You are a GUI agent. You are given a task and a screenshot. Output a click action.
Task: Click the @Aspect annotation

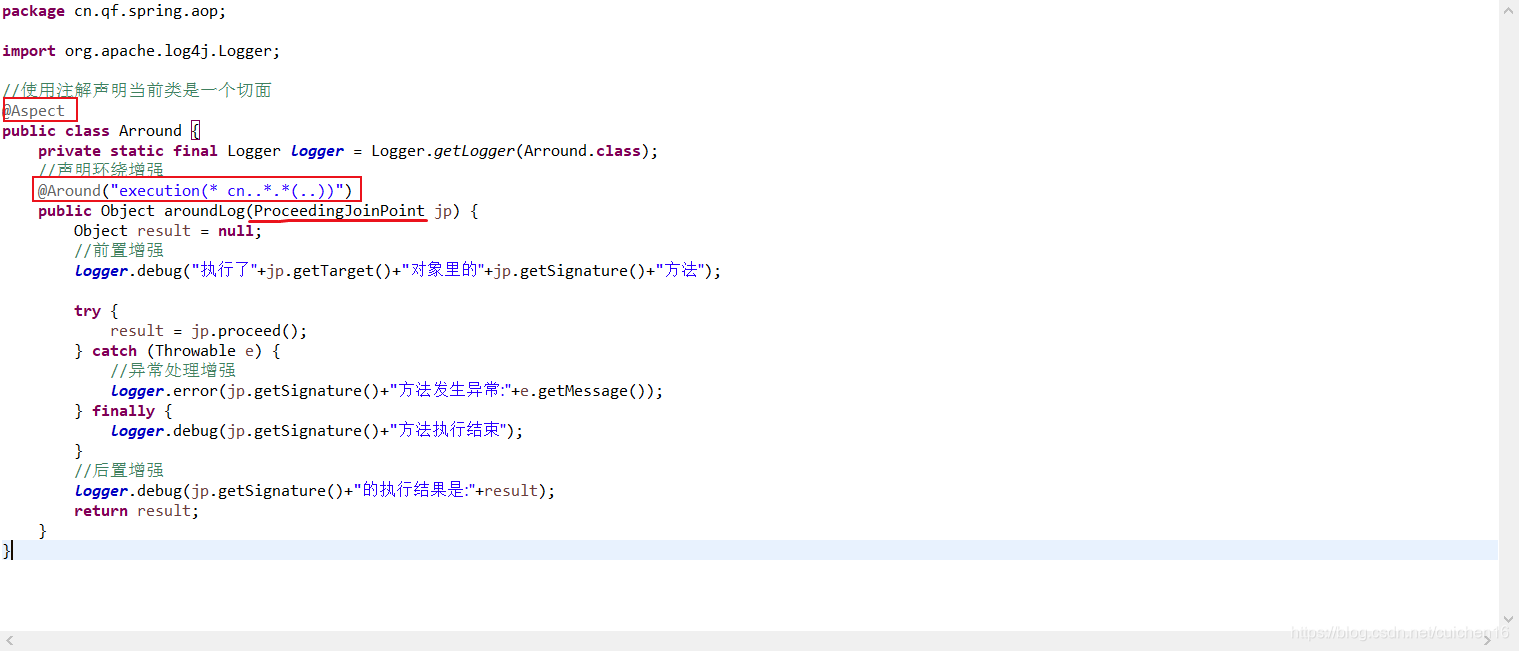click(x=34, y=111)
